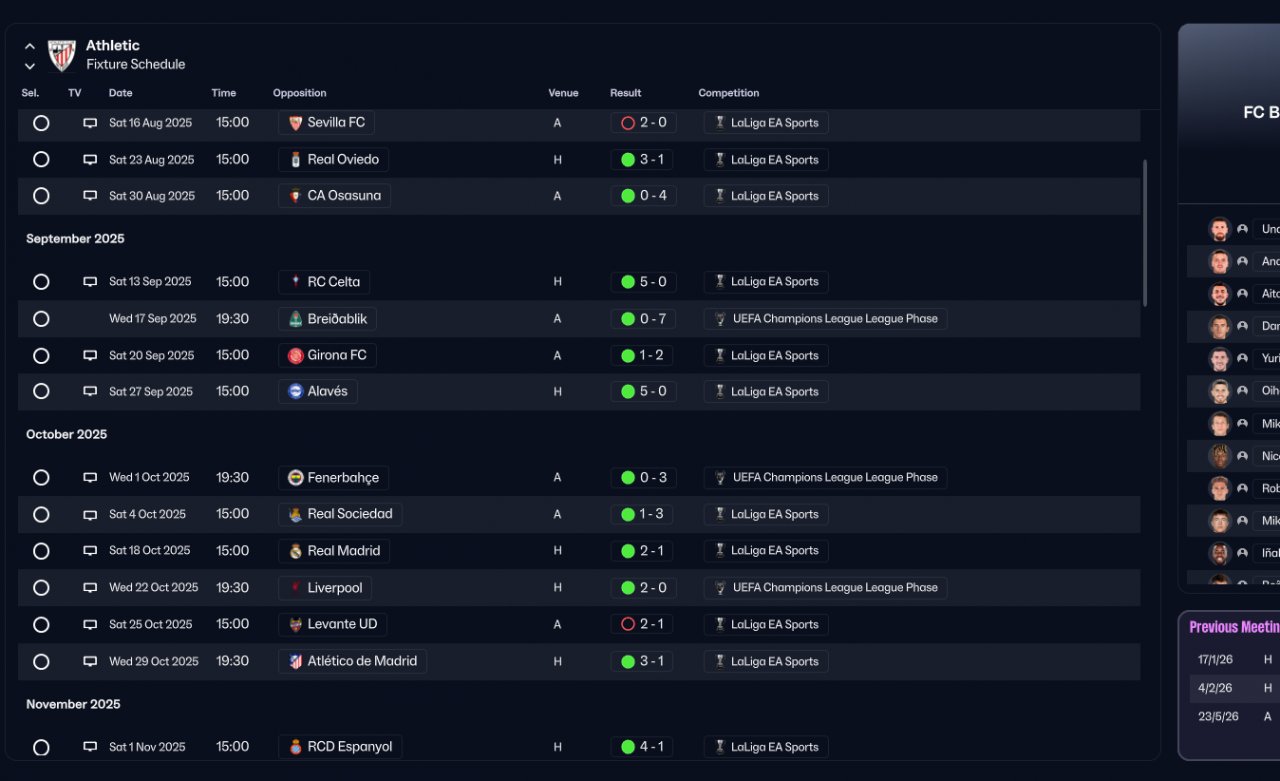Open the 5 - 0 result against RC Celta

(x=643, y=282)
